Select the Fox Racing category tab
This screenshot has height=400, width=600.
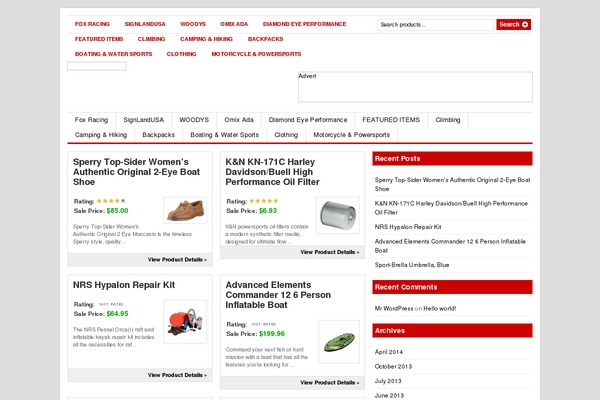click(x=91, y=120)
